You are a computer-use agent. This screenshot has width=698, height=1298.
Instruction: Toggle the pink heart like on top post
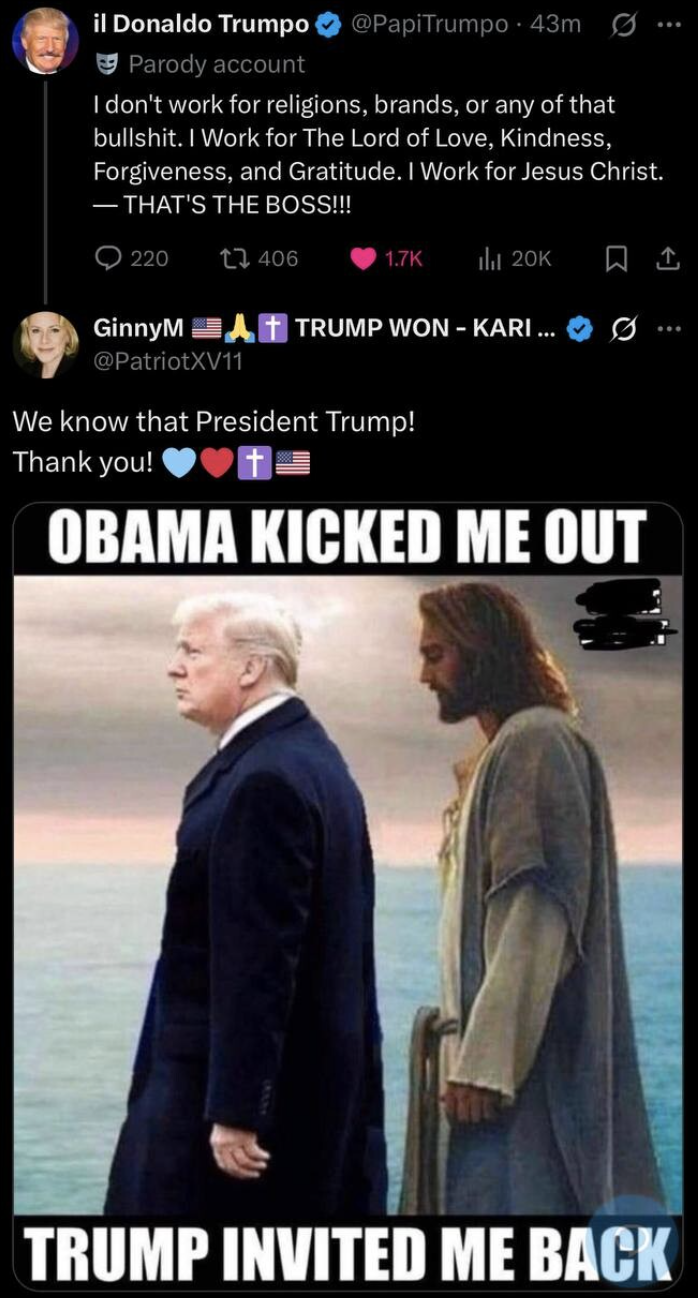386,258
